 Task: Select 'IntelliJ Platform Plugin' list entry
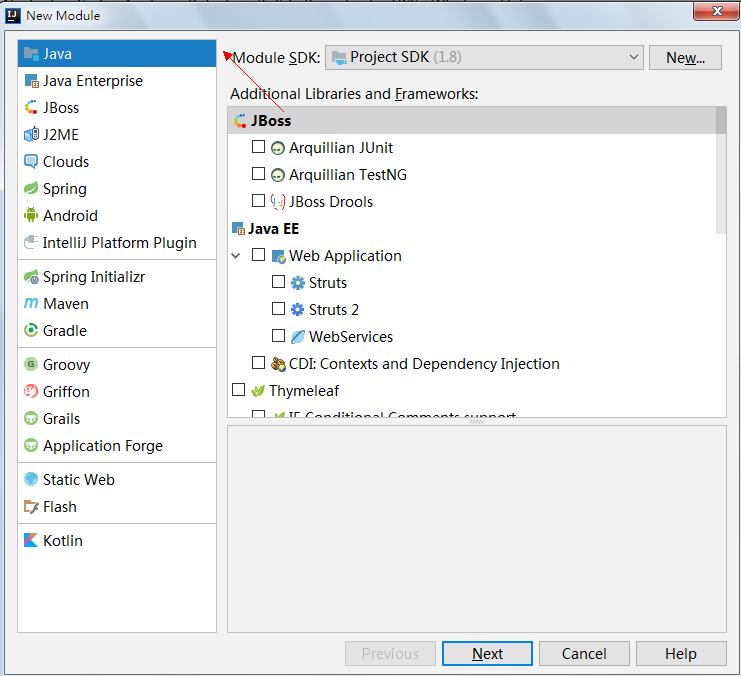117,243
